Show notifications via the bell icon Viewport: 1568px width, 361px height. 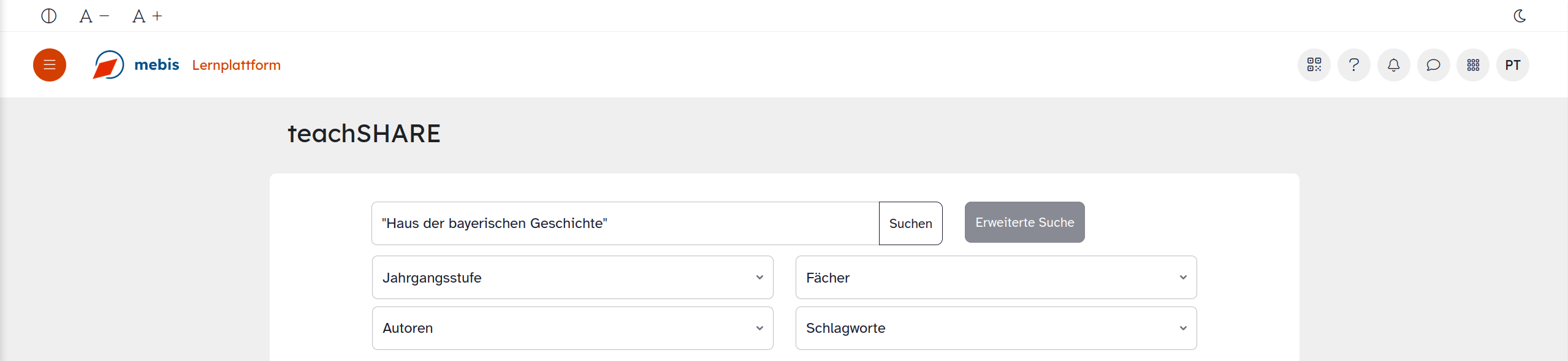1393,65
